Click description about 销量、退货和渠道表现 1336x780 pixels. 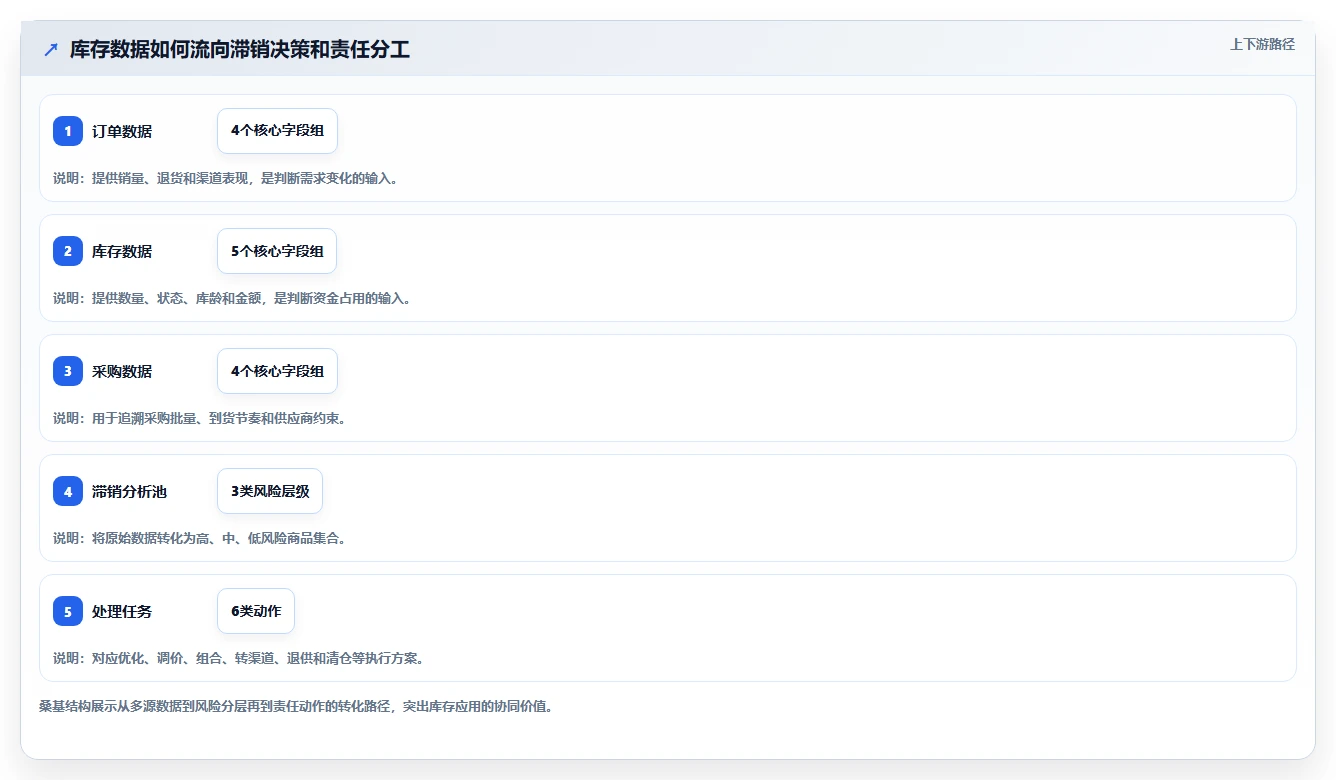[x=225, y=178]
